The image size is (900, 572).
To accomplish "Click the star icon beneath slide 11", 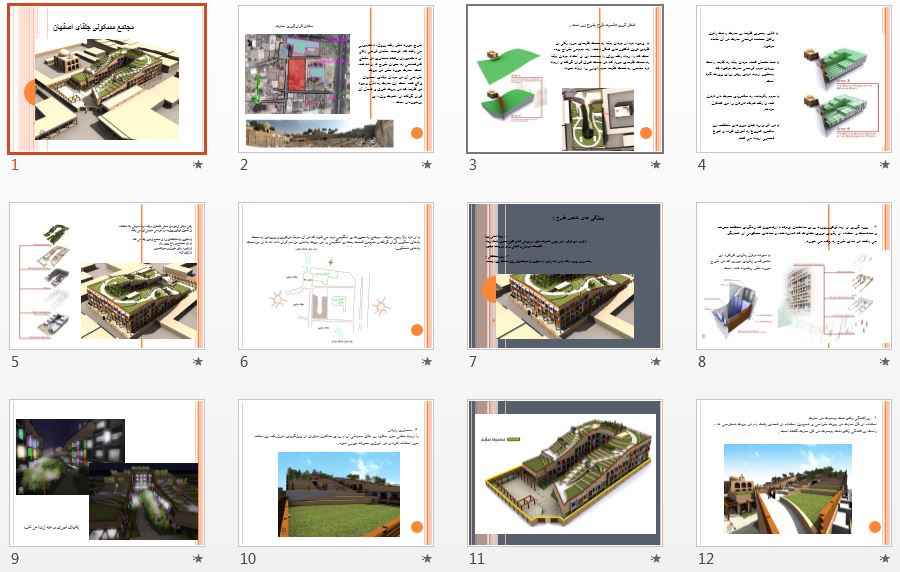I will (x=656, y=558).
